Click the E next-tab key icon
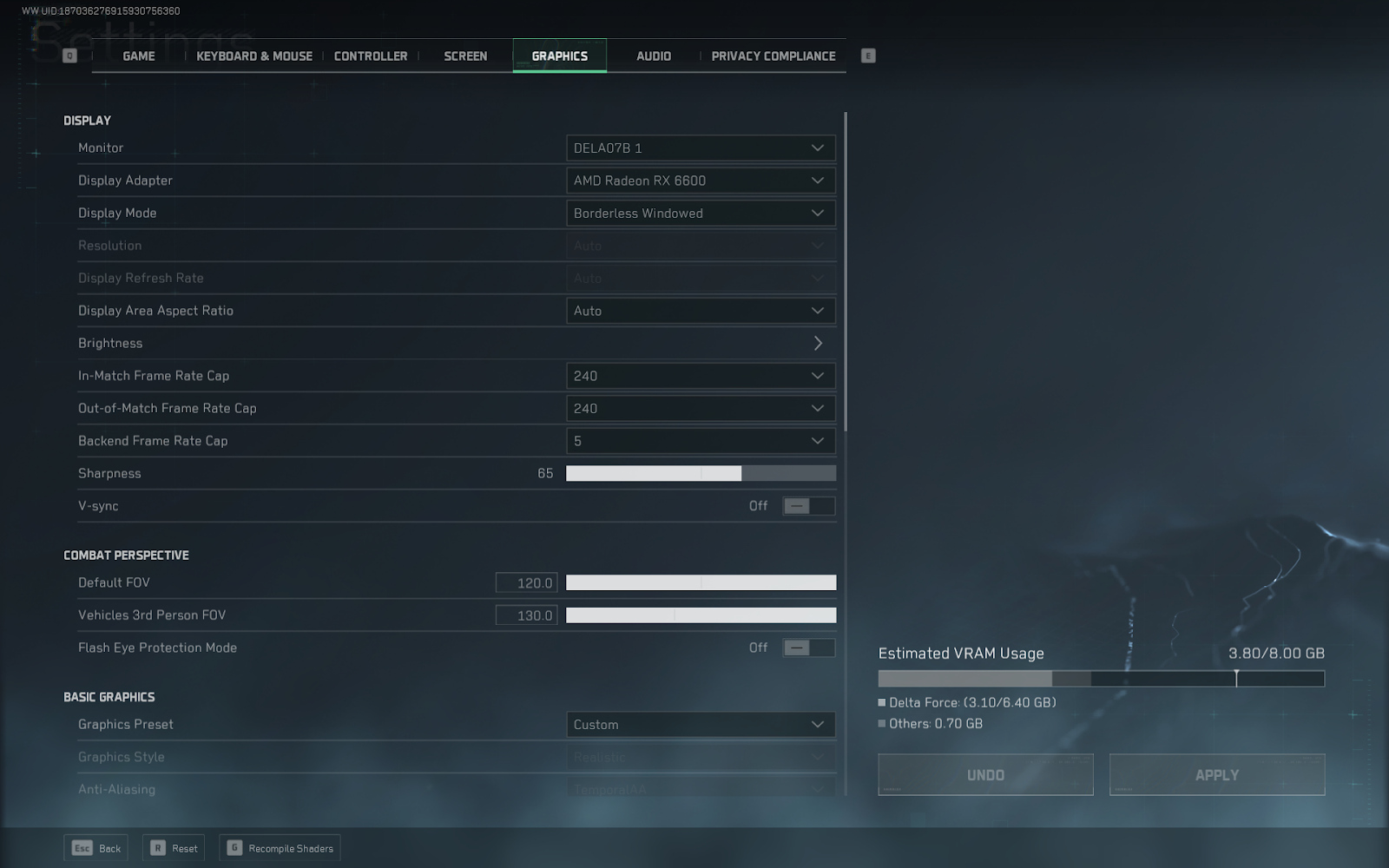Image resolution: width=1389 pixels, height=868 pixels. pyautogui.click(x=867, y=56)
